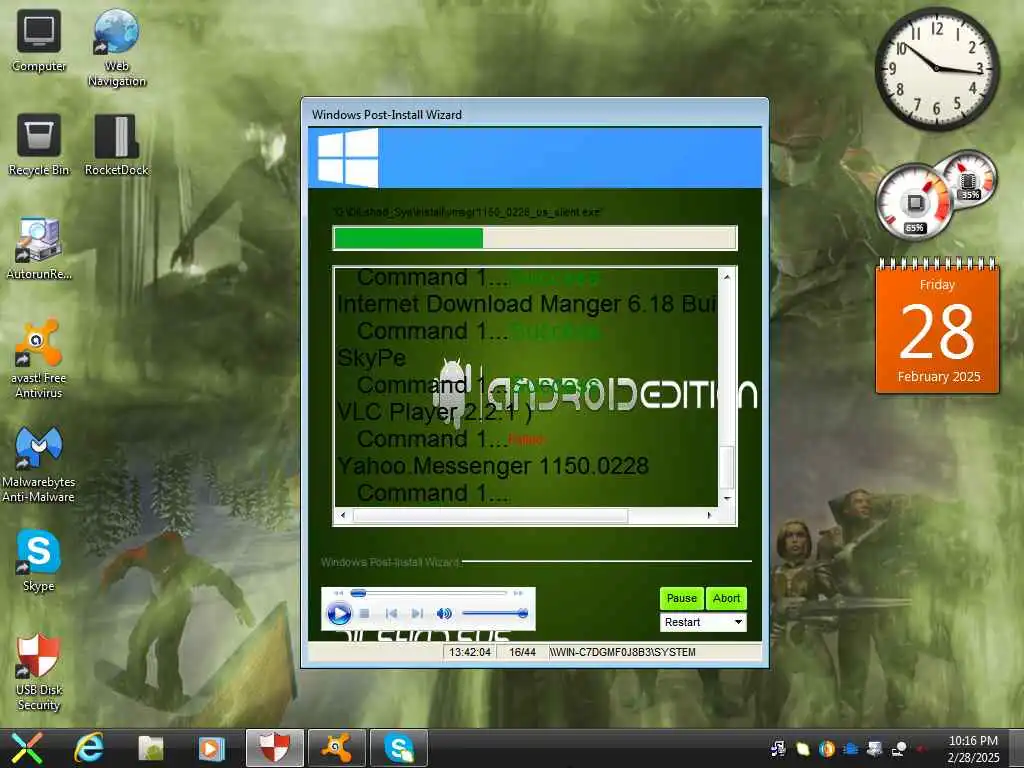Open avast! Free Antivirus desktop shortcut
Image resolution: width=1024 pixels, height=768 pixels.
click(39, 359)
